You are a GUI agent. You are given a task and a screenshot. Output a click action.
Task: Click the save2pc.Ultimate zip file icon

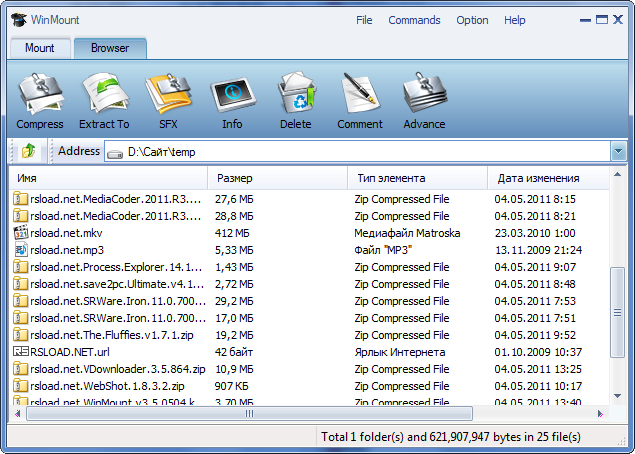click(x=20, y=284)
